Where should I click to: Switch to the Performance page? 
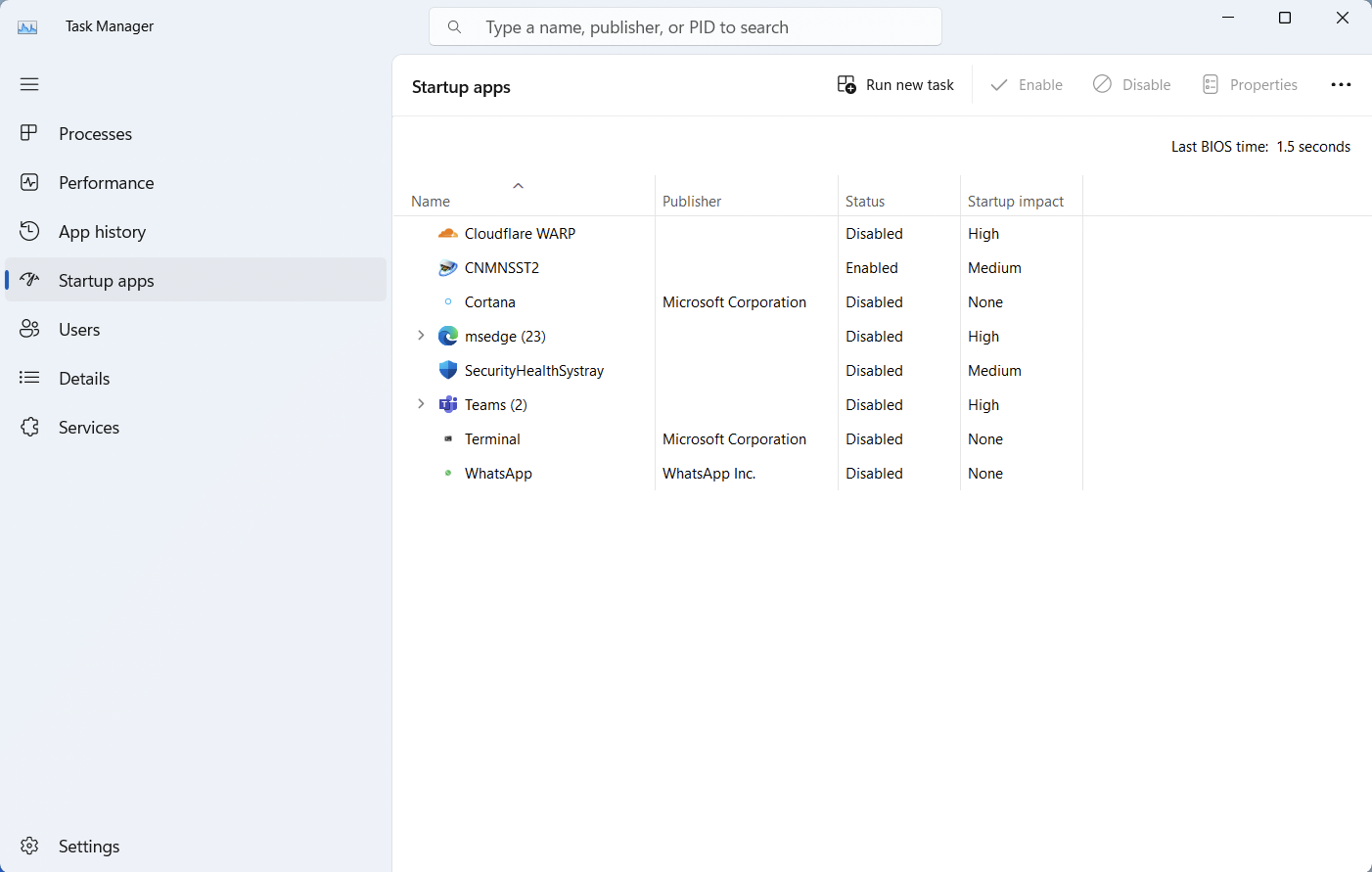coord(106,183)
